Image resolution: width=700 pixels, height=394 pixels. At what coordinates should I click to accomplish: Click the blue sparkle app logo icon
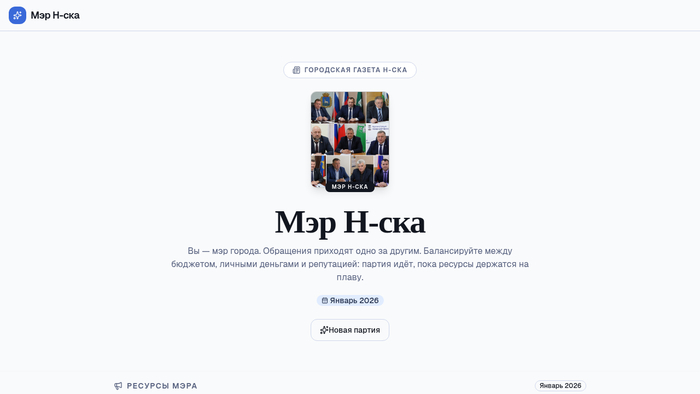[x=17, y=15]
